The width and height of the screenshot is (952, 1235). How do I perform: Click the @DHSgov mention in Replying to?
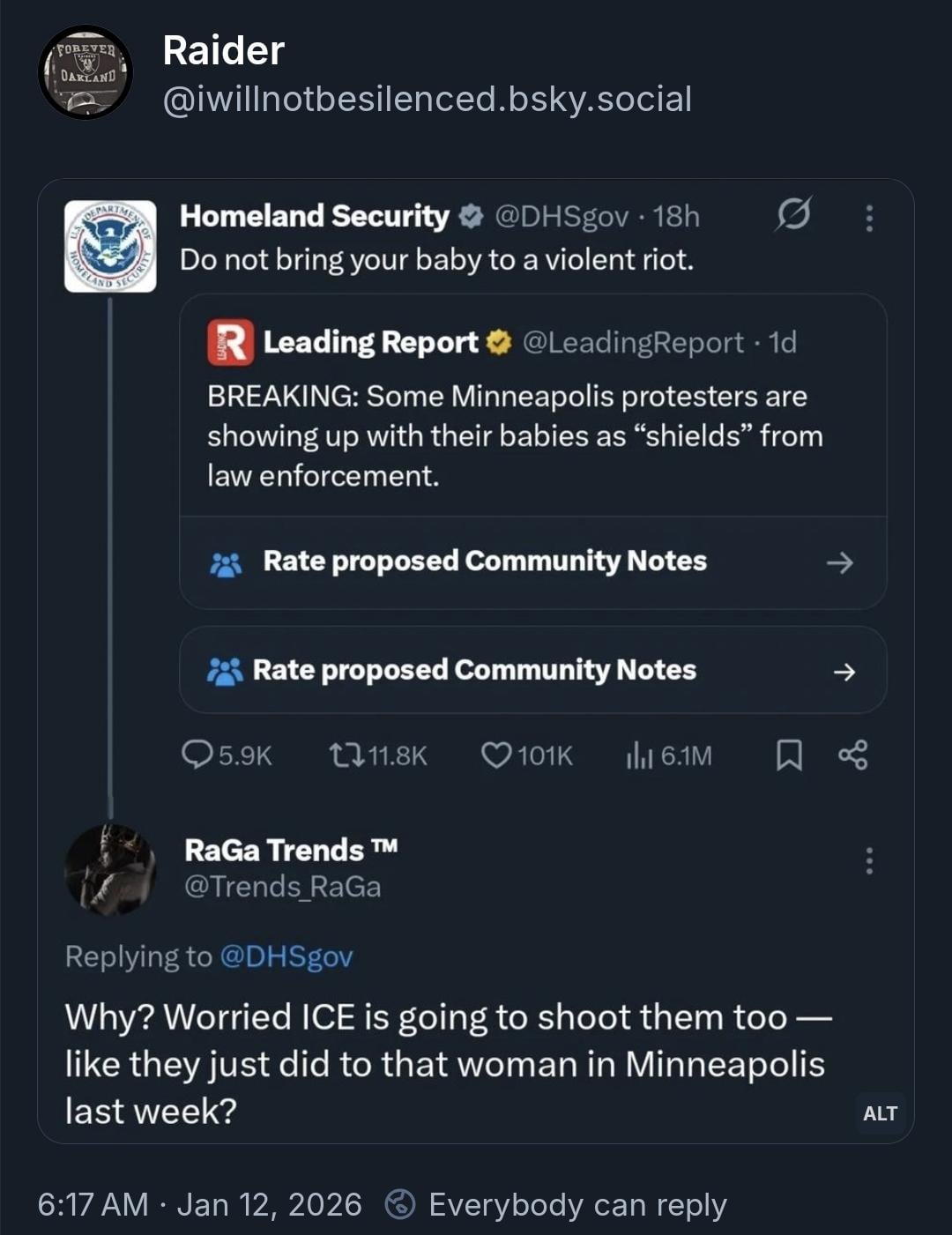pos(286,956)
